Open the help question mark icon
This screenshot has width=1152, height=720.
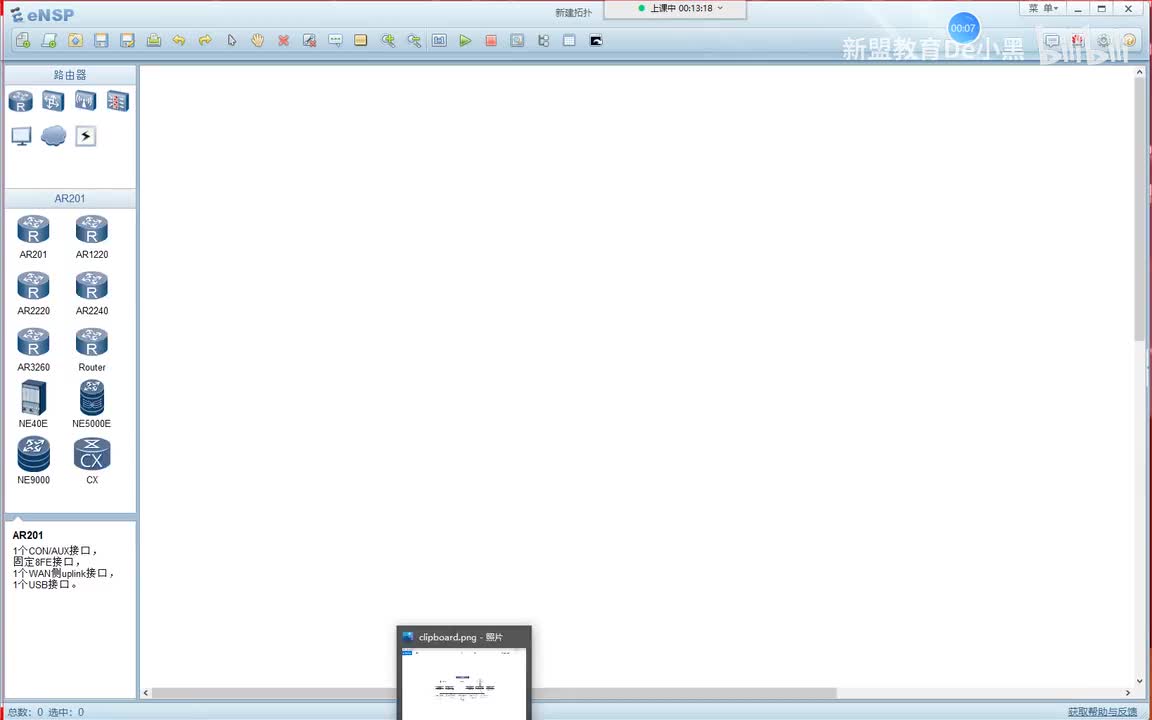click(x=1130, y=41)
